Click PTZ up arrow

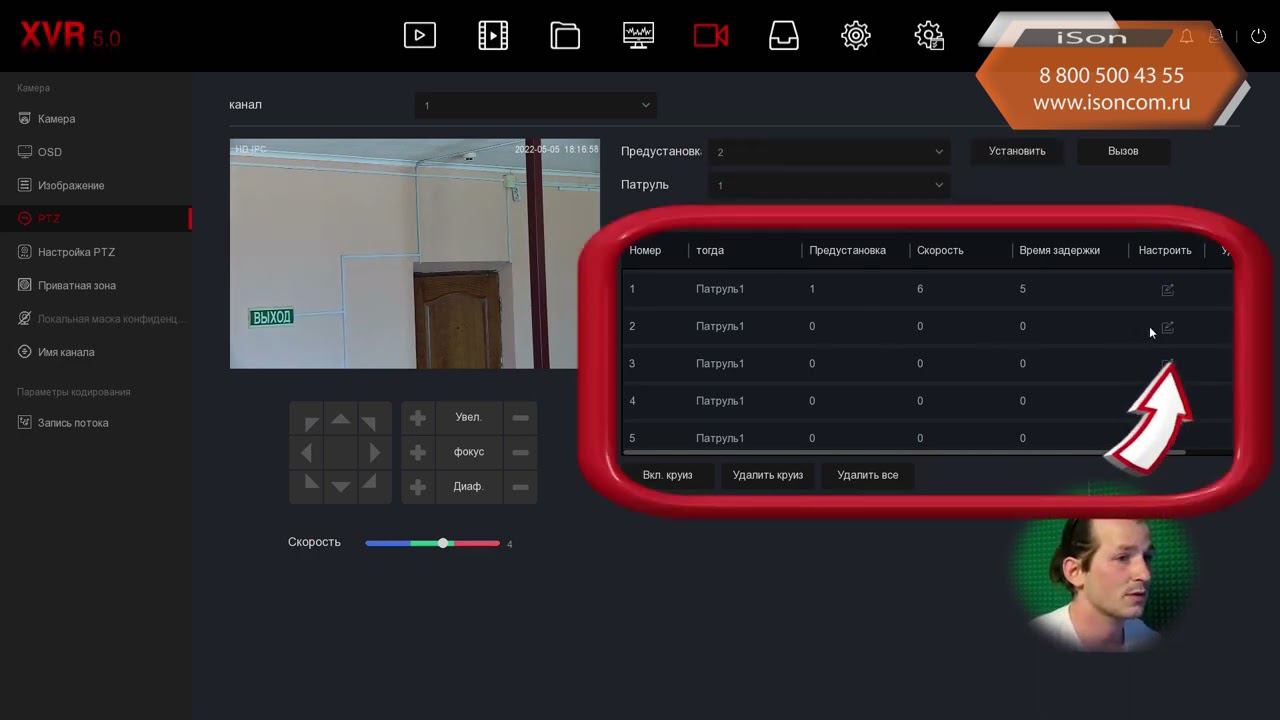coord(341,419)
